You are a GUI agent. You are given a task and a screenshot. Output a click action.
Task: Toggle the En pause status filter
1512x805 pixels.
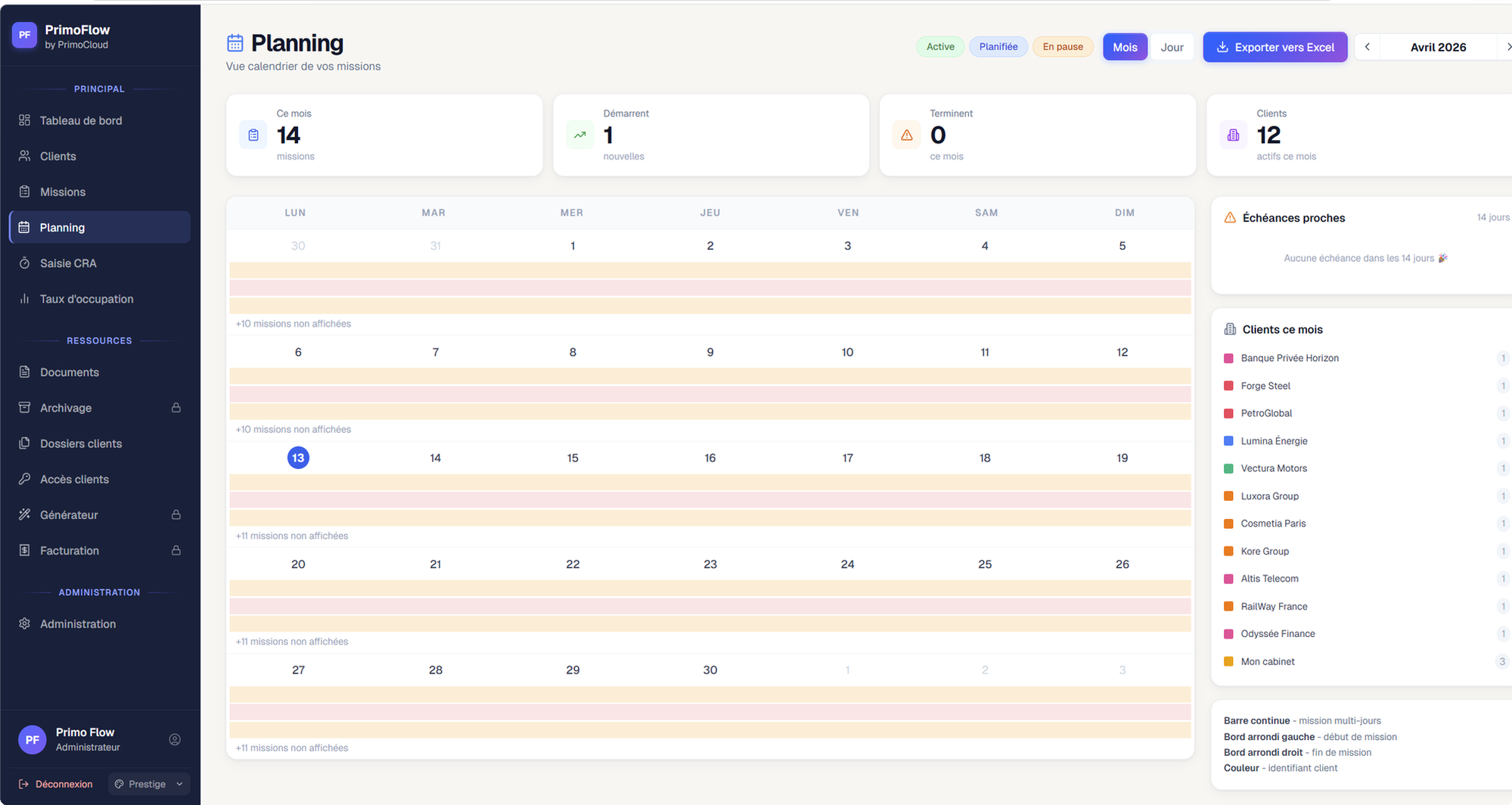click(1063, 46)
